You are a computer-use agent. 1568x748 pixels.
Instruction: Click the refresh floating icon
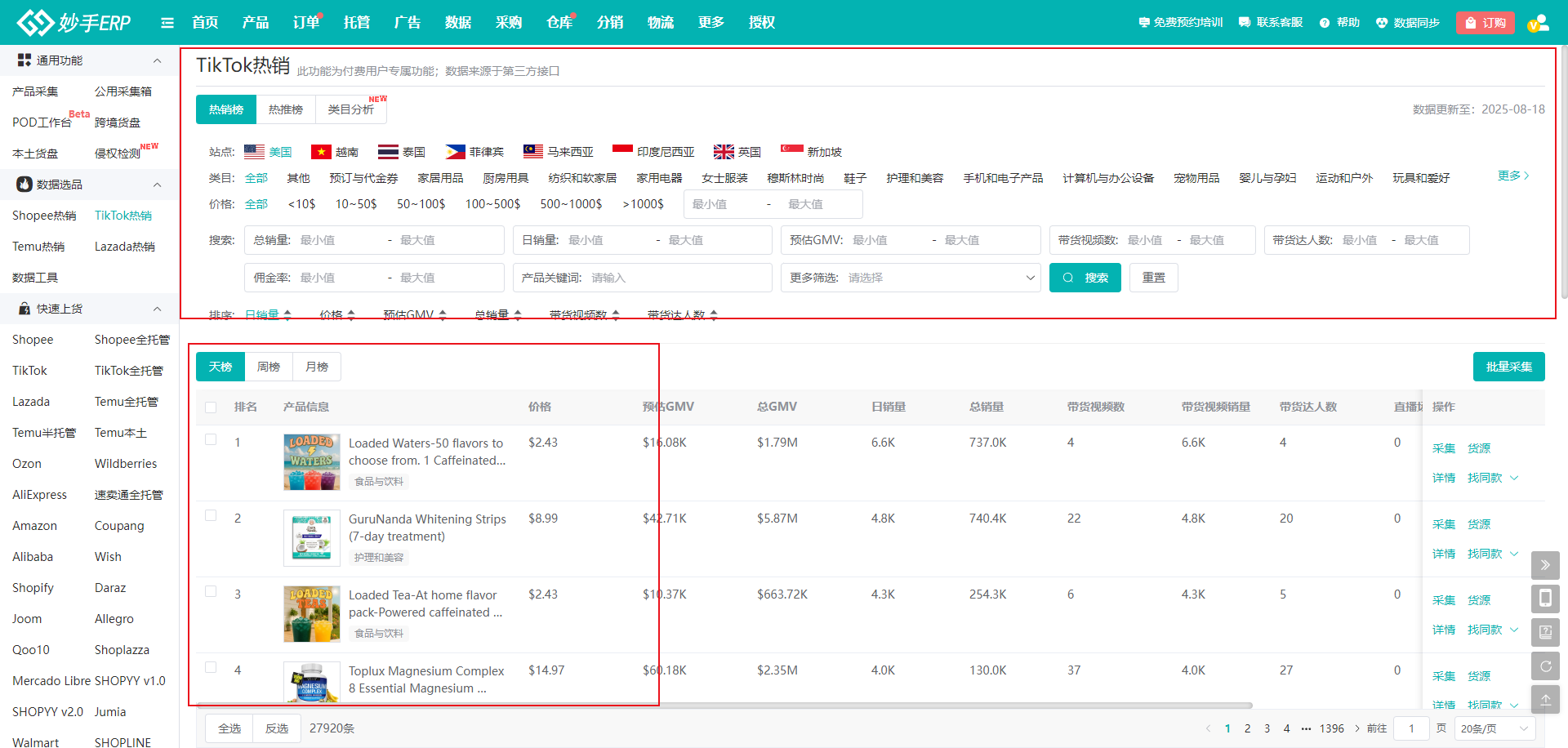[x=1545, y=666]
